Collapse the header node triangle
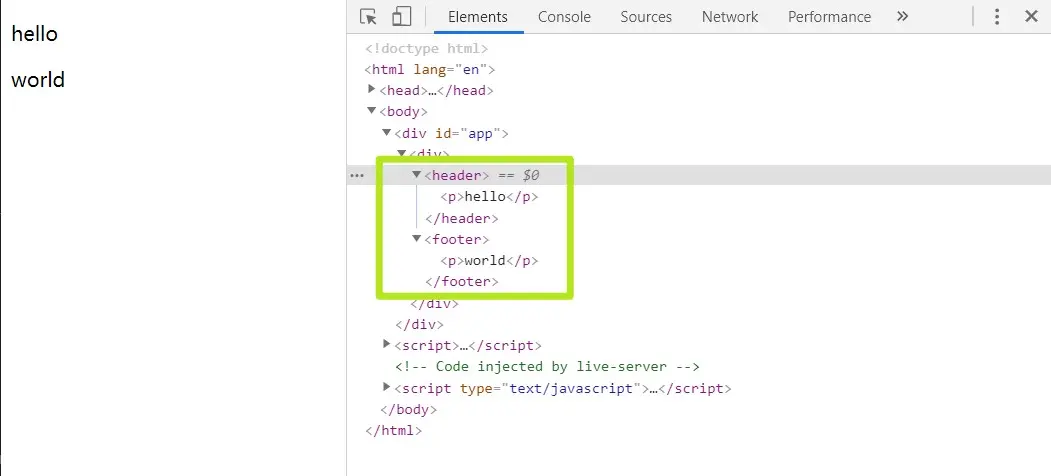This screenshot has height=476, width=1051. [416, 174]
